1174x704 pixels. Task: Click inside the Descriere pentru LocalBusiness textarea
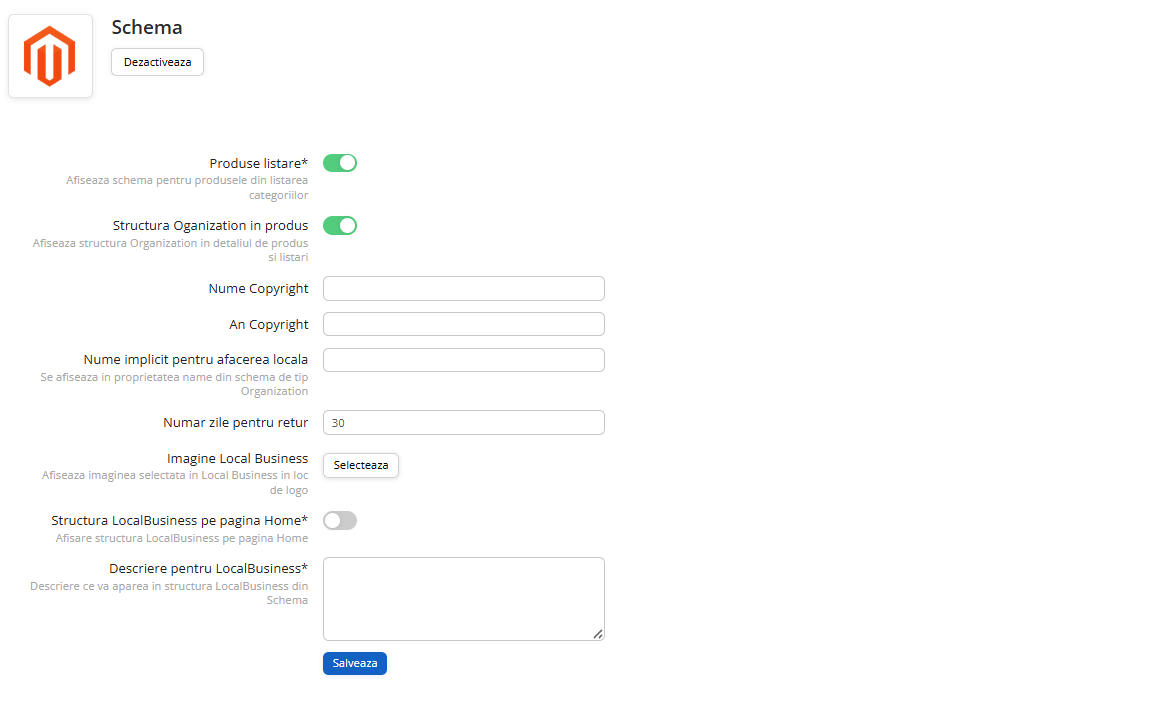click(x=463, y=598)
